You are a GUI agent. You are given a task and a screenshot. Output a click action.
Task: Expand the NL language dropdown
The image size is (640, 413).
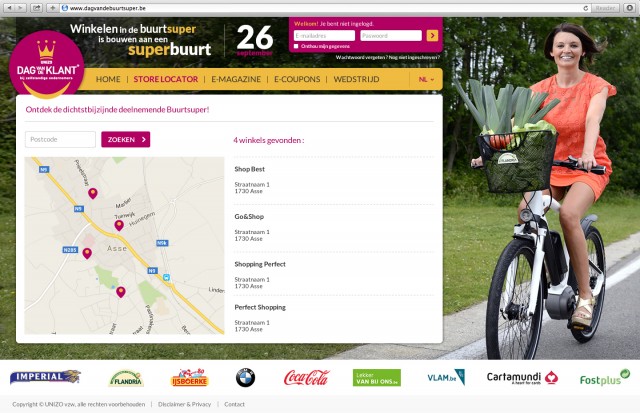(x=426, y=79)
